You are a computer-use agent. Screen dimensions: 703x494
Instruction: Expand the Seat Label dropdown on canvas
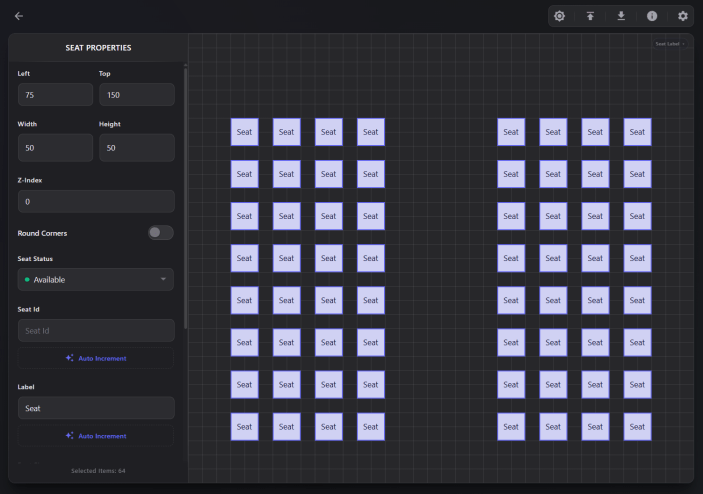670,44
